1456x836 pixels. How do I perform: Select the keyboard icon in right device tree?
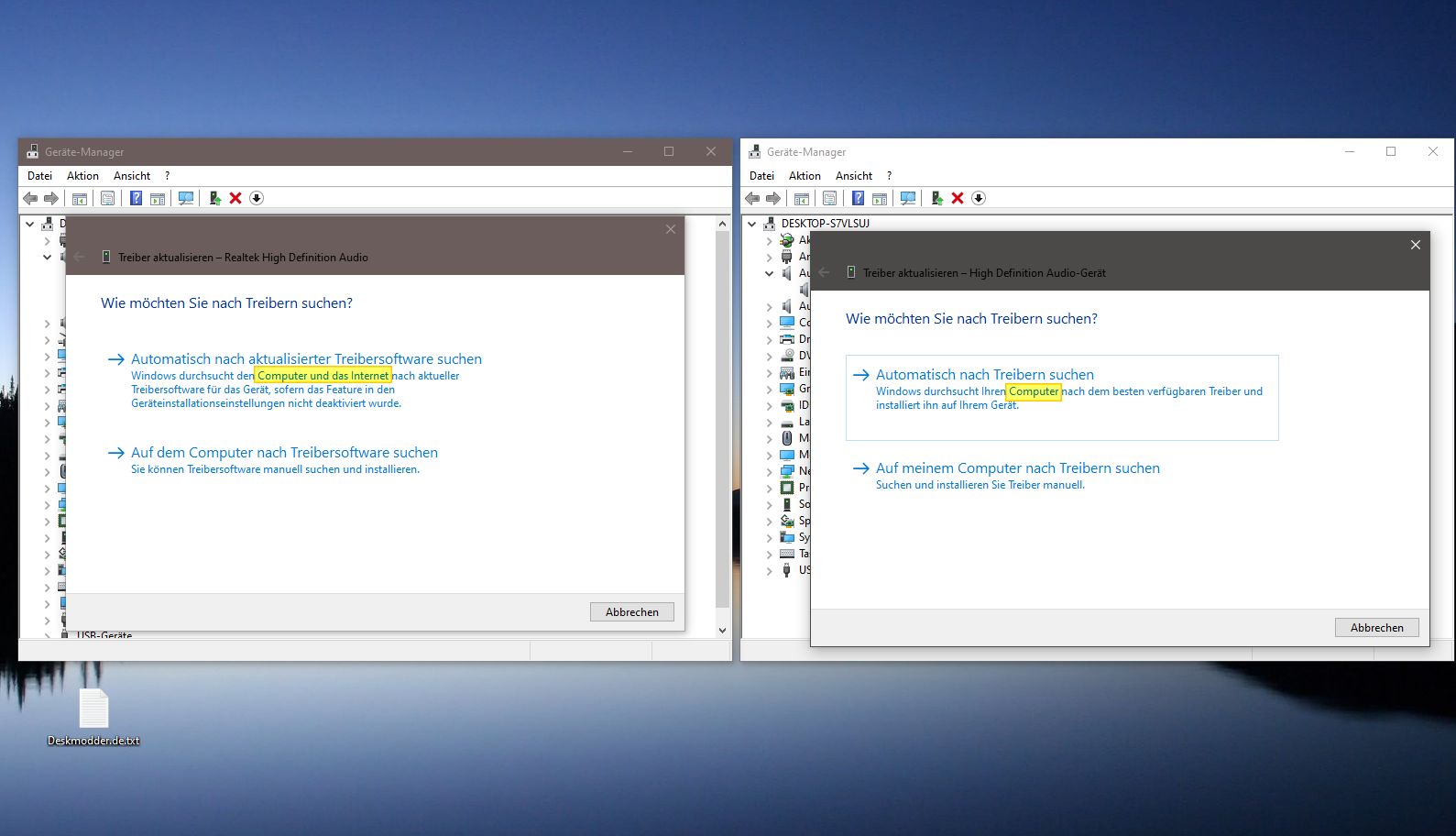787,554
